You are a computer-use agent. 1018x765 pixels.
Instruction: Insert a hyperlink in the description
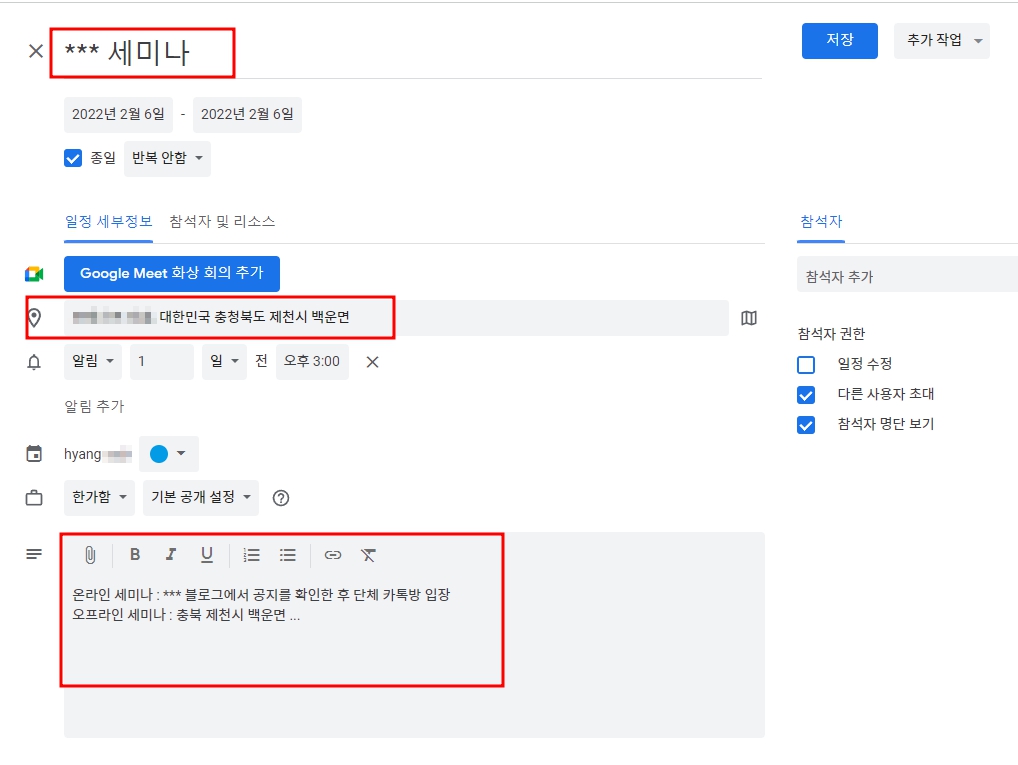[x=333, y=555]
